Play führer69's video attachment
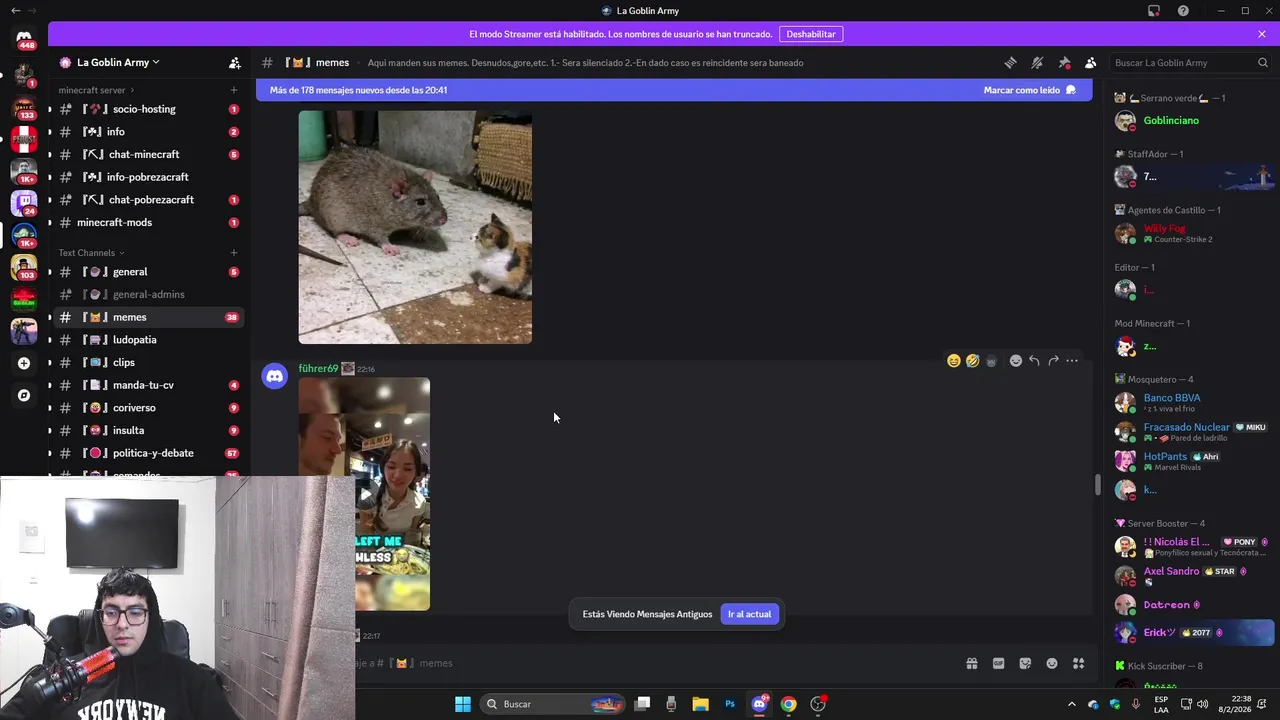 coord(364,494)
